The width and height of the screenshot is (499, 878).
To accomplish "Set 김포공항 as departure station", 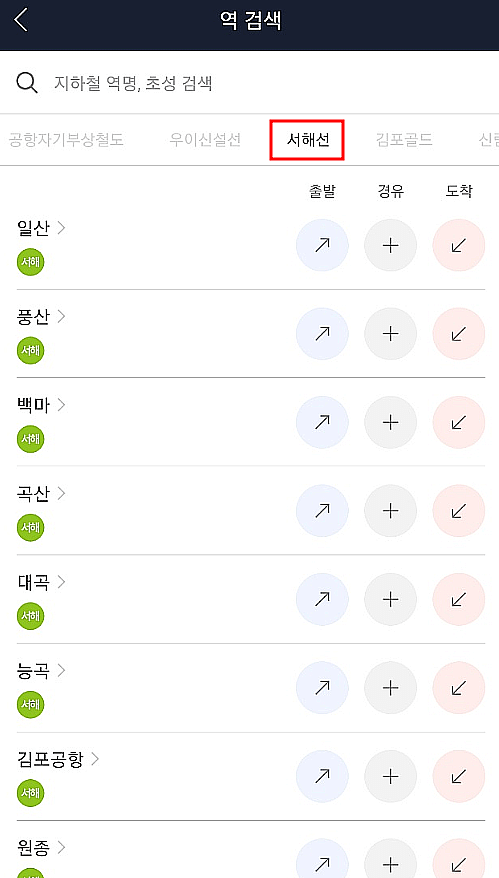I will (322, 776).
